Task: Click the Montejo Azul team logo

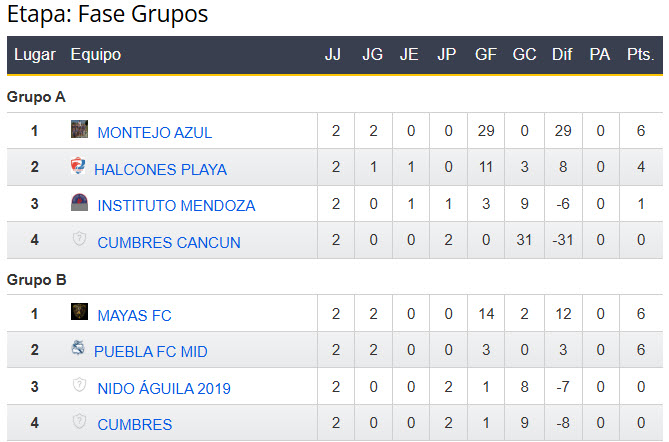Action: pyautogui.click(x=79, y=130)
